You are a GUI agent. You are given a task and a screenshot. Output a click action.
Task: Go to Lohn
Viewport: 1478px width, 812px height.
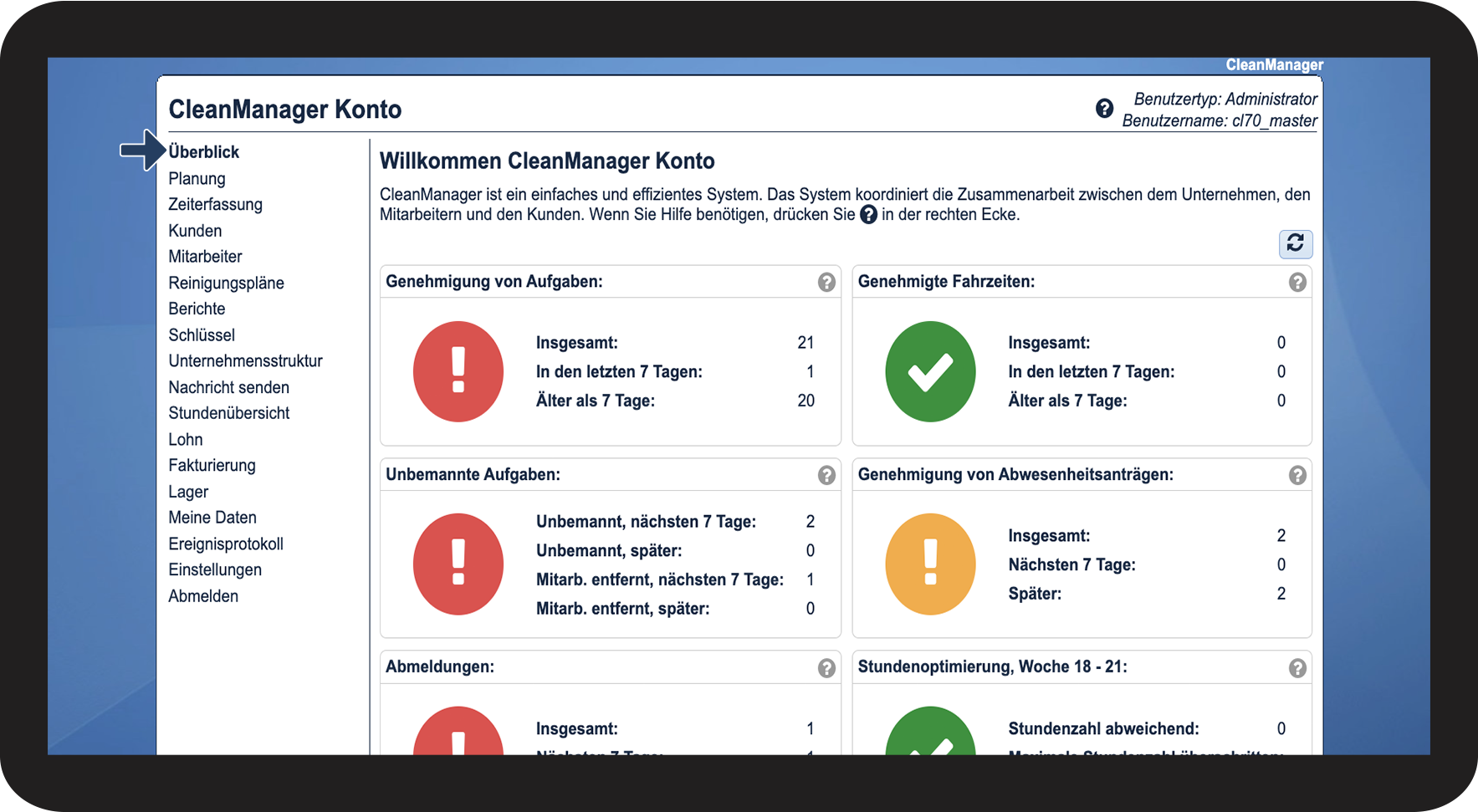(186, 439)
